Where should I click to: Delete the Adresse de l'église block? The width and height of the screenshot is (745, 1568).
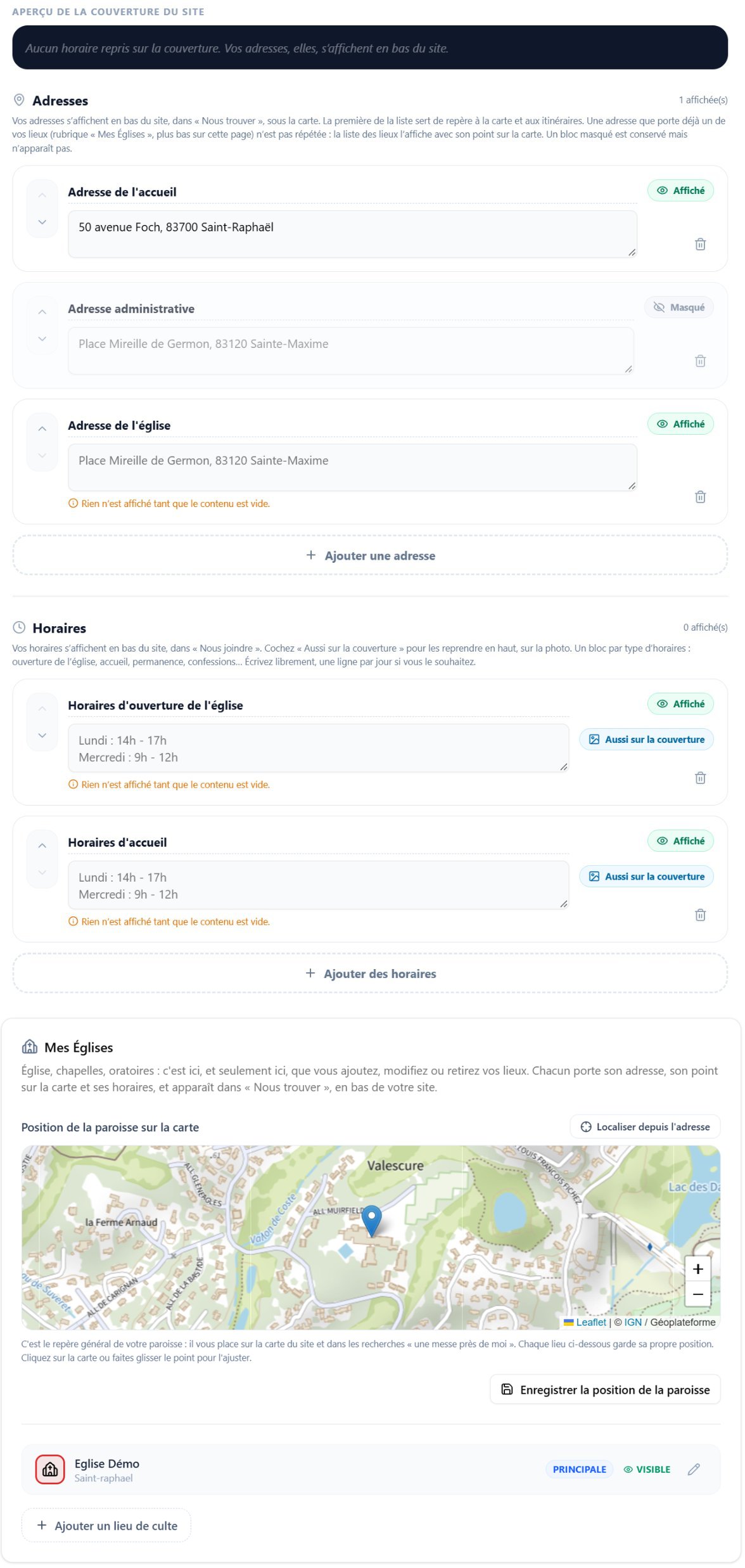[x=701, y=498]
